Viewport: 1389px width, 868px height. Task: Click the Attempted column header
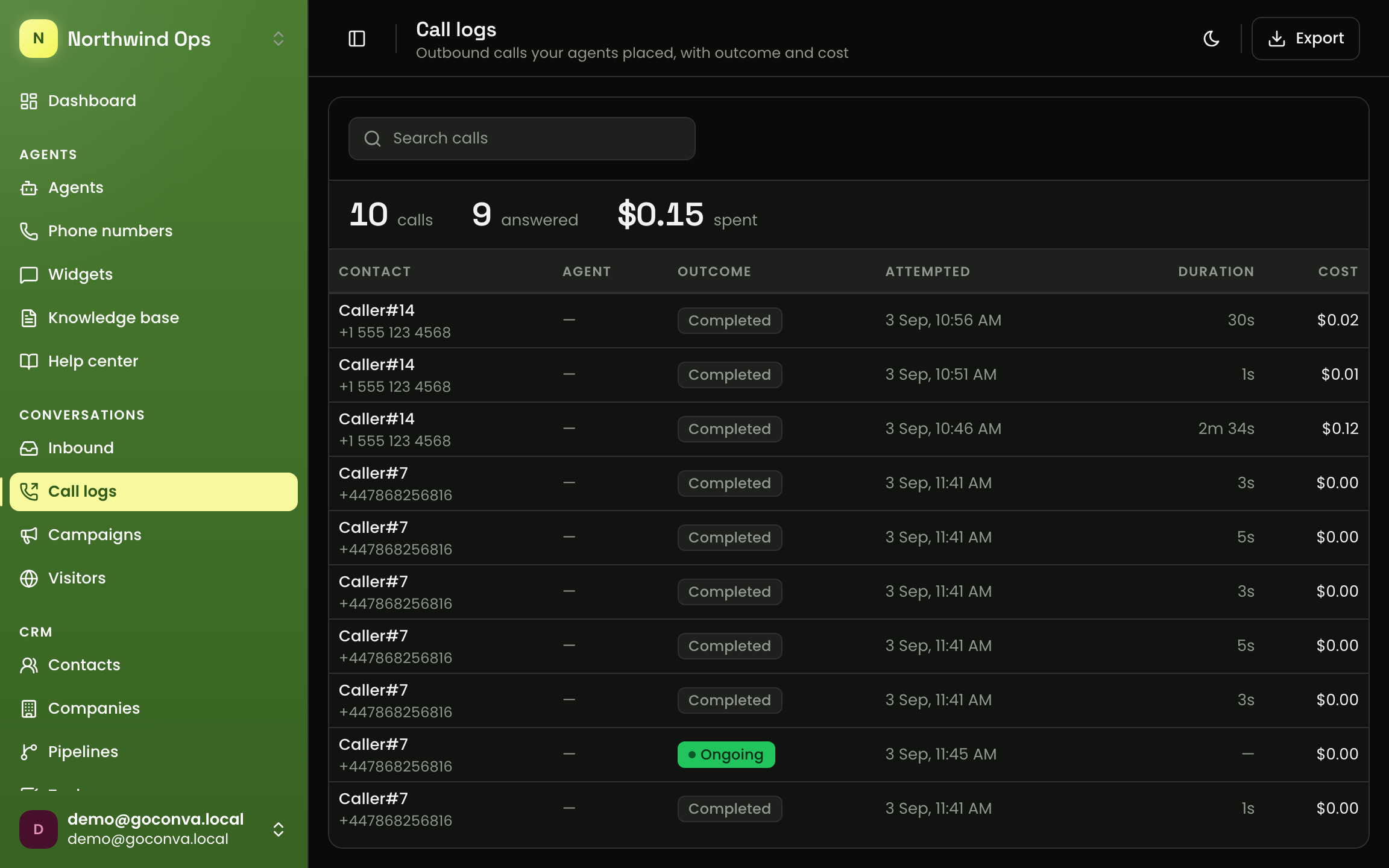click(x=928, y=272)
